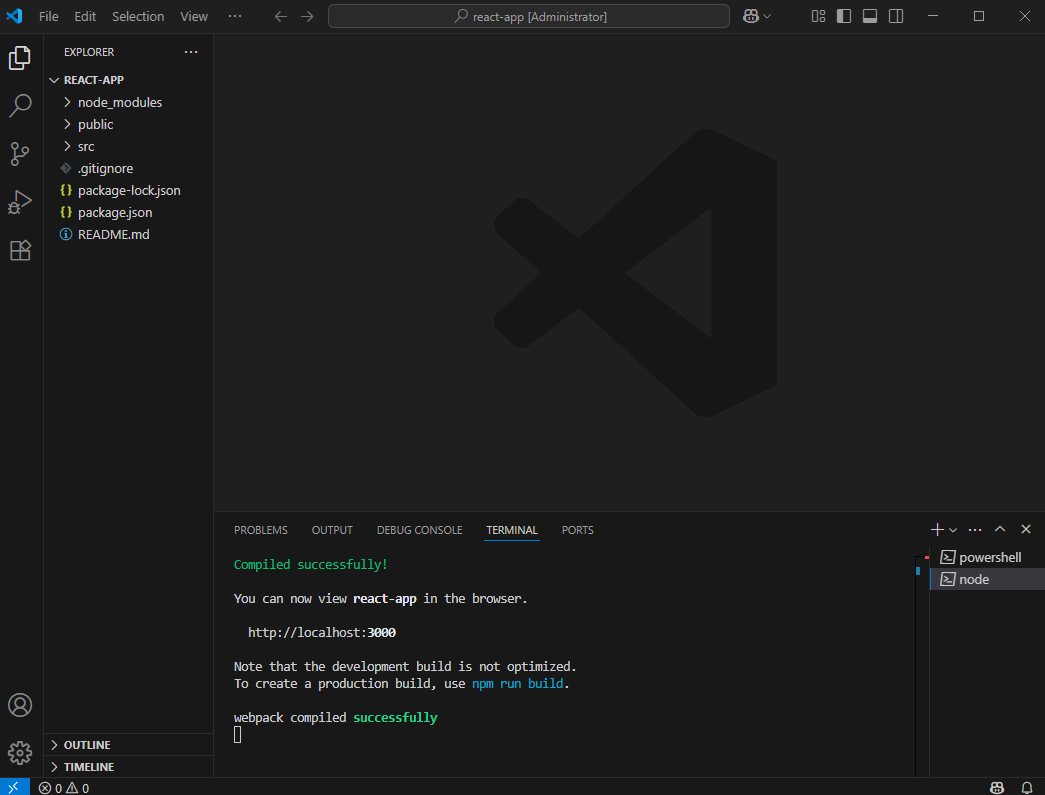
Task: Maximize the panel with up chevron
Action: 1000,529
